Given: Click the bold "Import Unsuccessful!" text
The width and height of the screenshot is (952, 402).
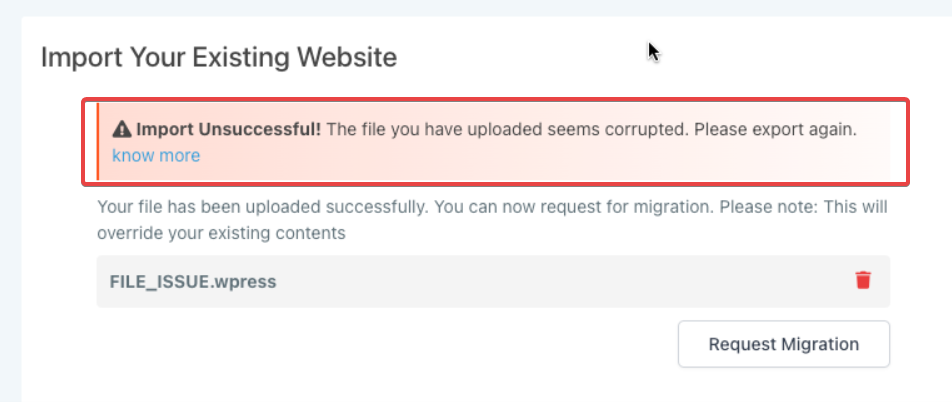Looking at the screenshot, I should point(229,130).
